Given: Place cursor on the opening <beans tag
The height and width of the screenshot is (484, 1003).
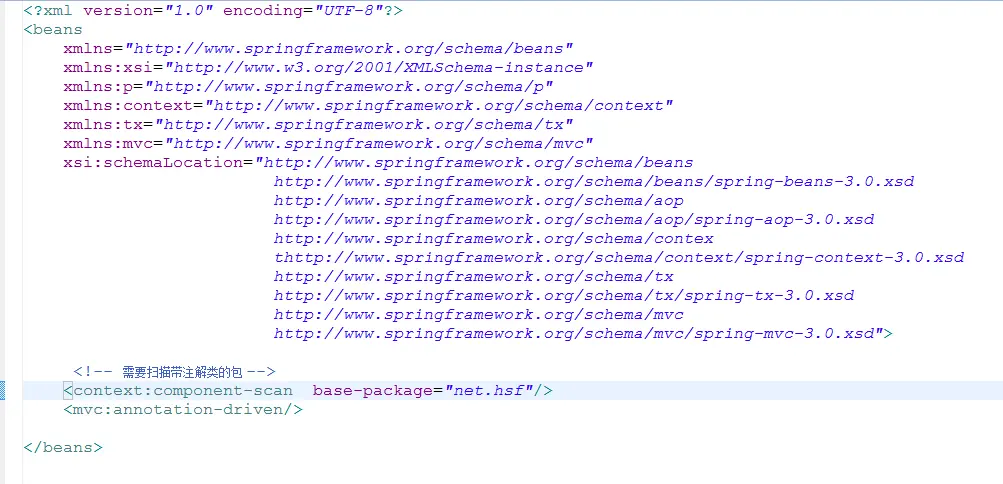Looking at the screenshot, I should [53, 29].
